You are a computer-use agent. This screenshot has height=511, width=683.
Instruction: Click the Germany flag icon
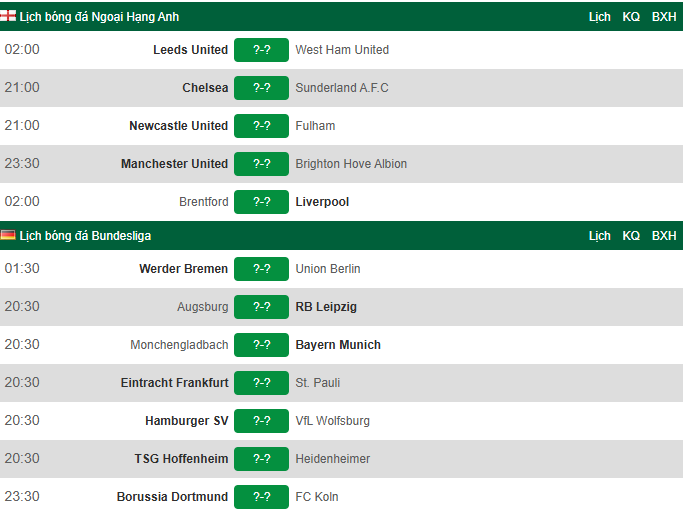pyautogui.click(x=8, y=236)
